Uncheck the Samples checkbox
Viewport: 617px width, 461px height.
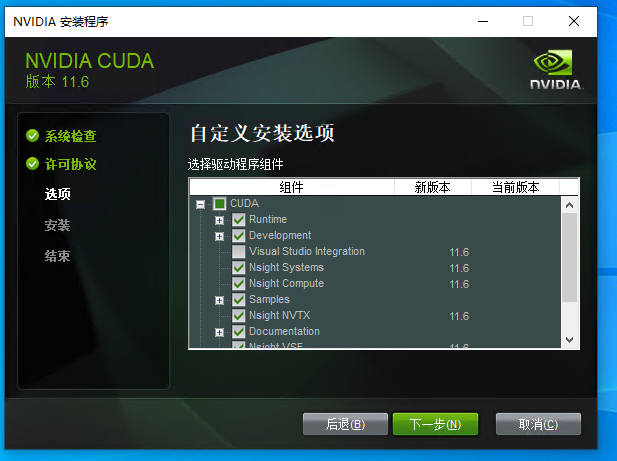[238, 300]
